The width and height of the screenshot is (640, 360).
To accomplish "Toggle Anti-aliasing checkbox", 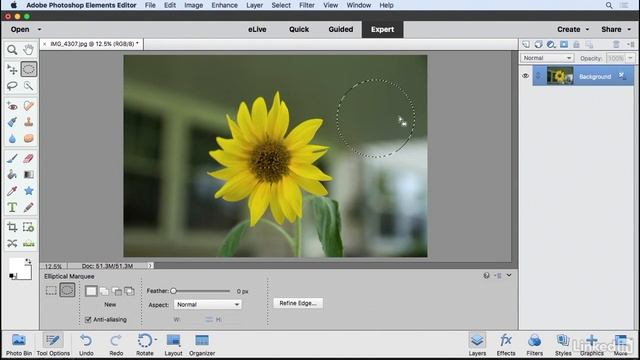I will (x=88, y=320).
